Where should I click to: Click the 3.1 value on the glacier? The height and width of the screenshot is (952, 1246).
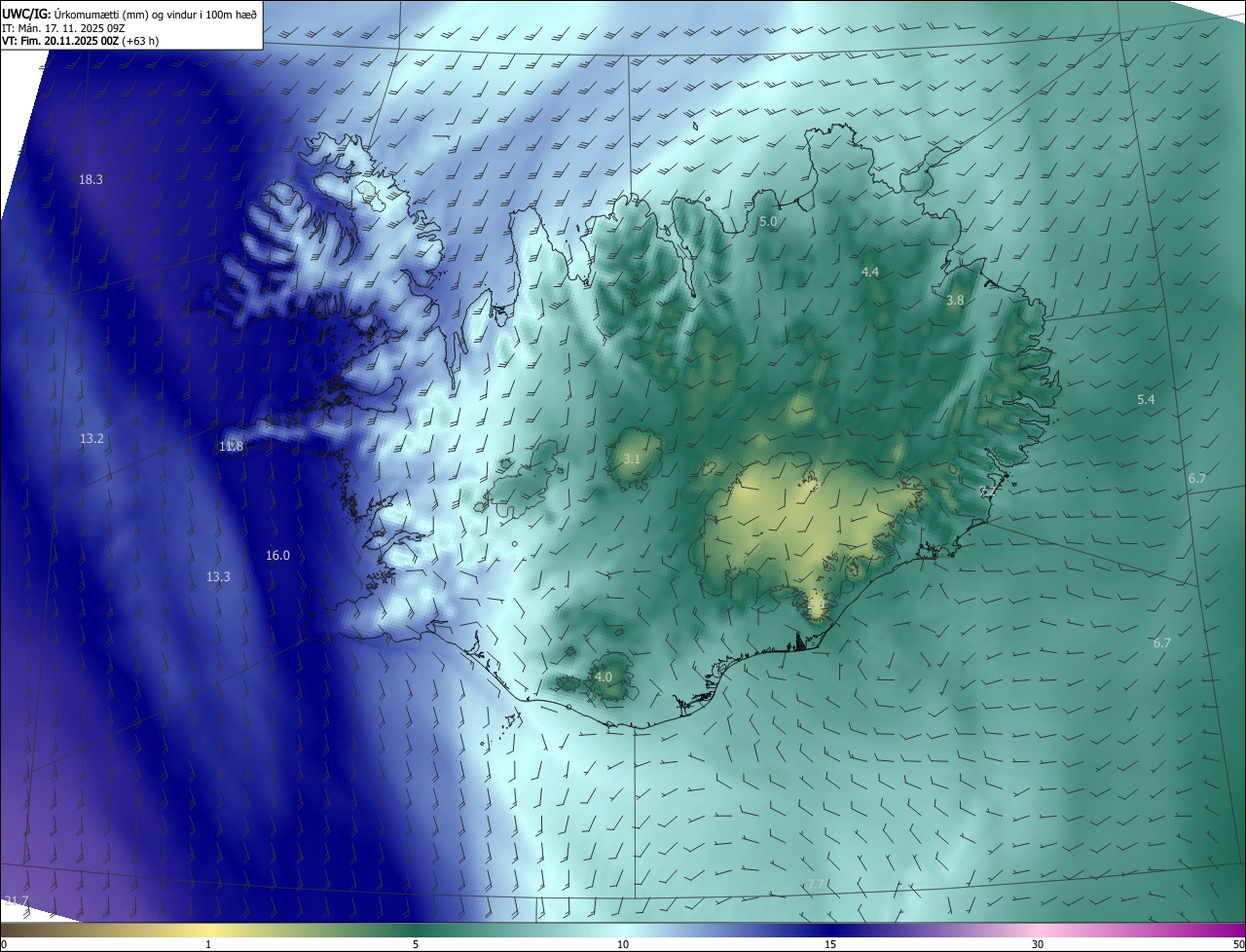click(632, 458)
